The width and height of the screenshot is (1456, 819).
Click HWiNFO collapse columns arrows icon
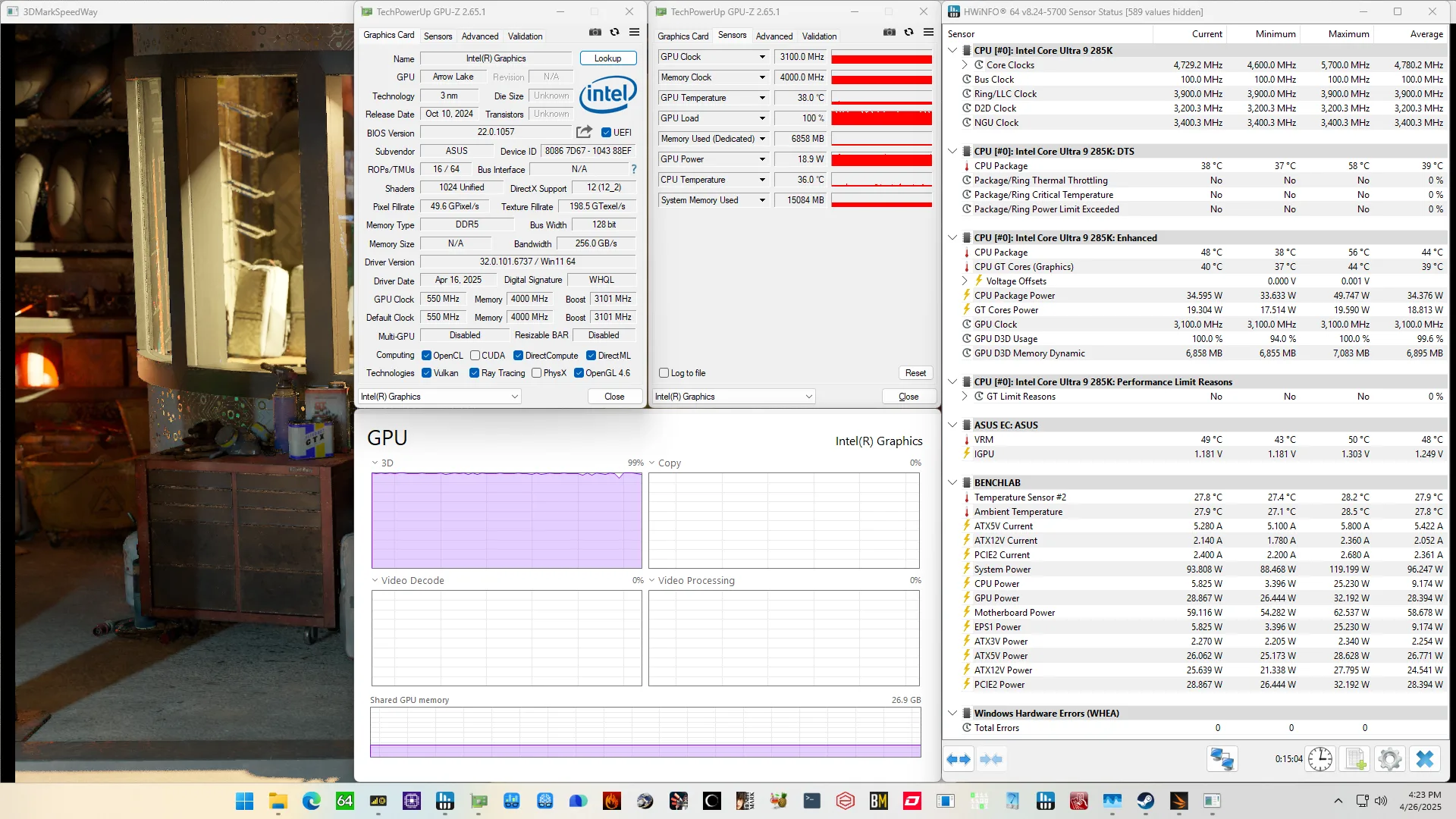coord(991,759)
